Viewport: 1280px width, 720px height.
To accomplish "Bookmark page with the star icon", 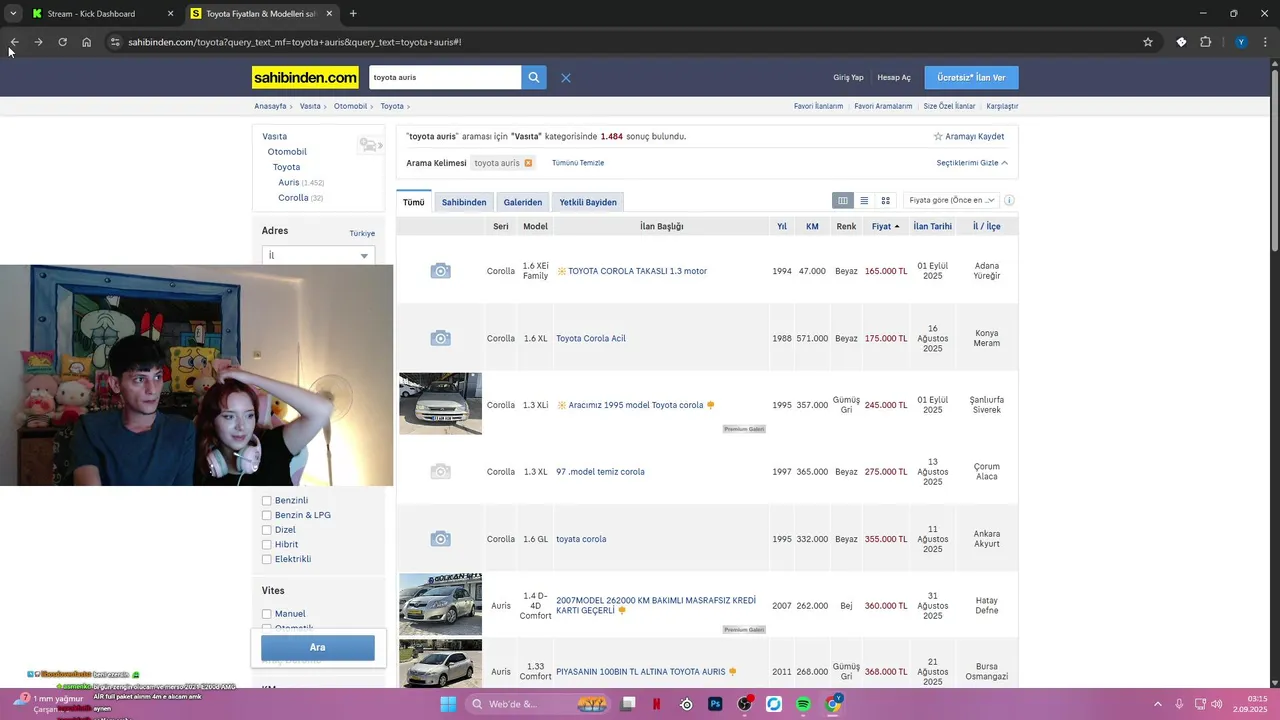I will point(1148,42).
